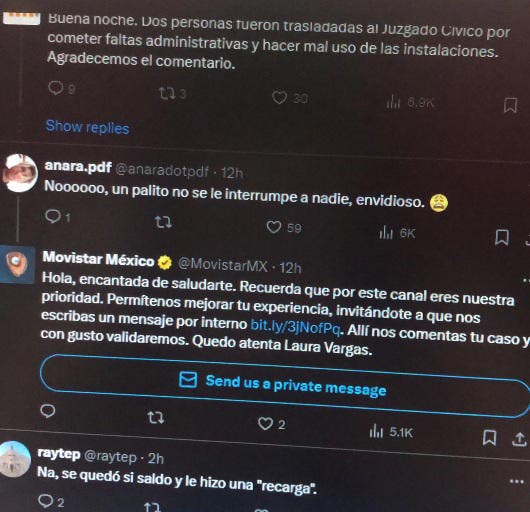The image size is (530, 512).
Task: Click Send us a private message button
Action: click(285, 386)
